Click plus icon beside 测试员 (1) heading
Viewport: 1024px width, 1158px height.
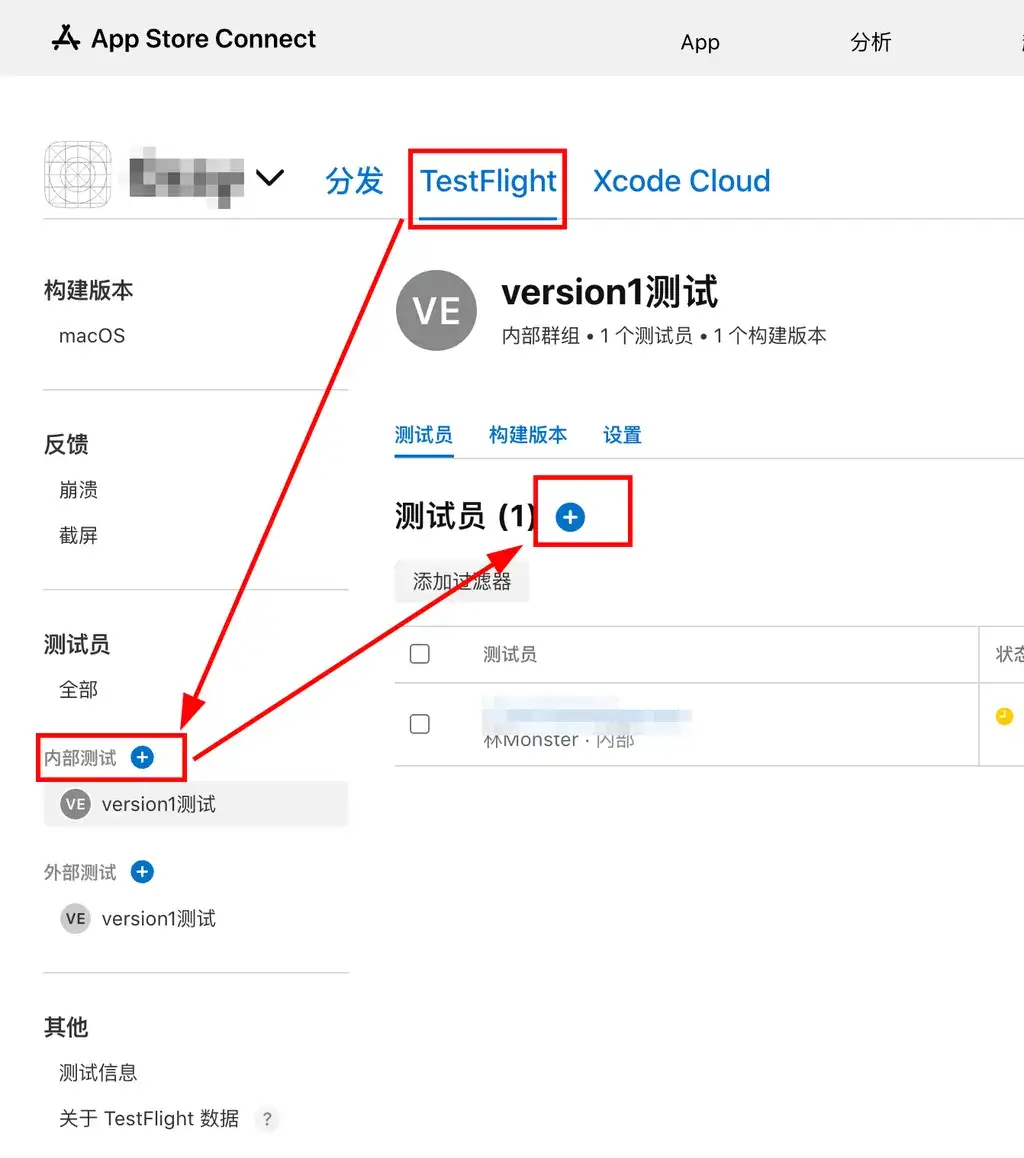point(570,517)
